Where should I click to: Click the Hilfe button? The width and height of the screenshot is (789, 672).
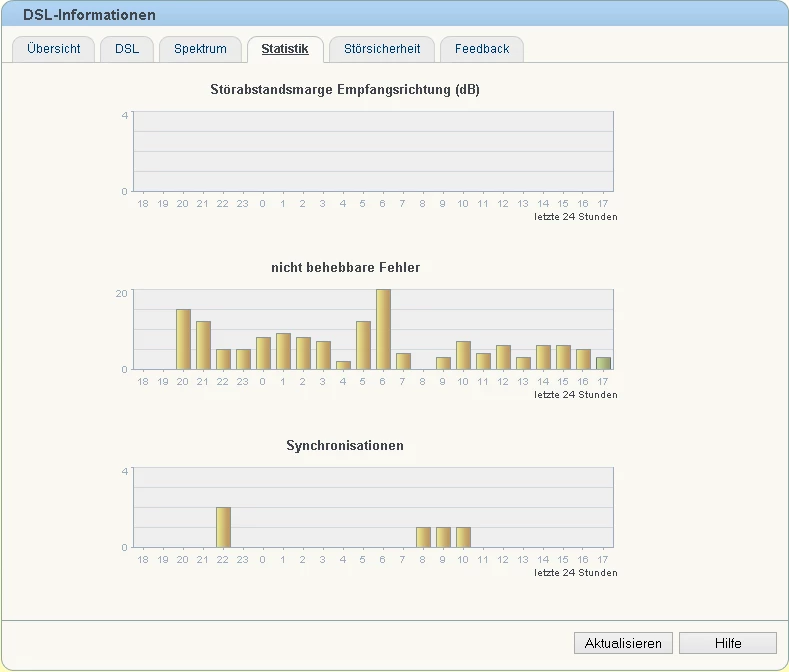tap(727, 643)
